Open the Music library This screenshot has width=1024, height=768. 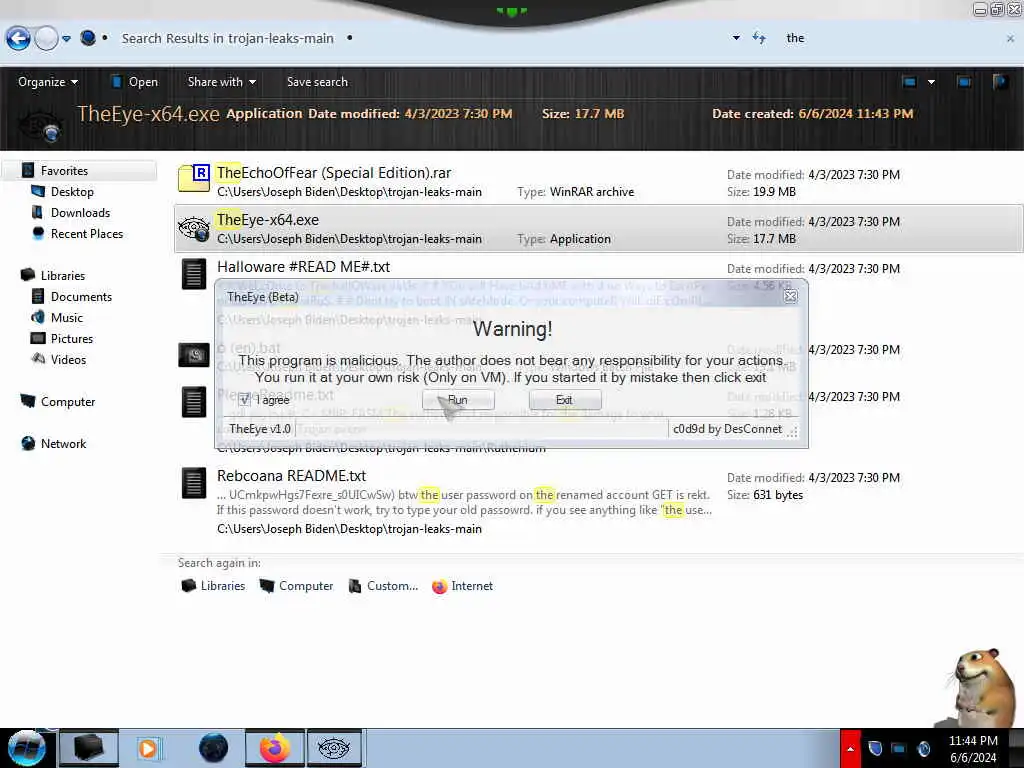[x=67, y=317]
